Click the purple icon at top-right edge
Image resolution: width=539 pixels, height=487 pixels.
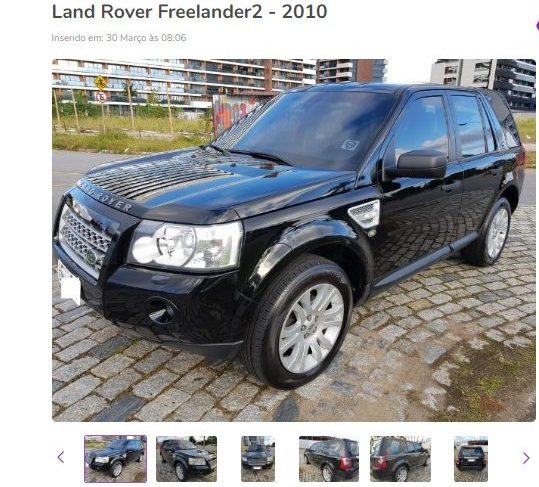(x=537, y=26)
